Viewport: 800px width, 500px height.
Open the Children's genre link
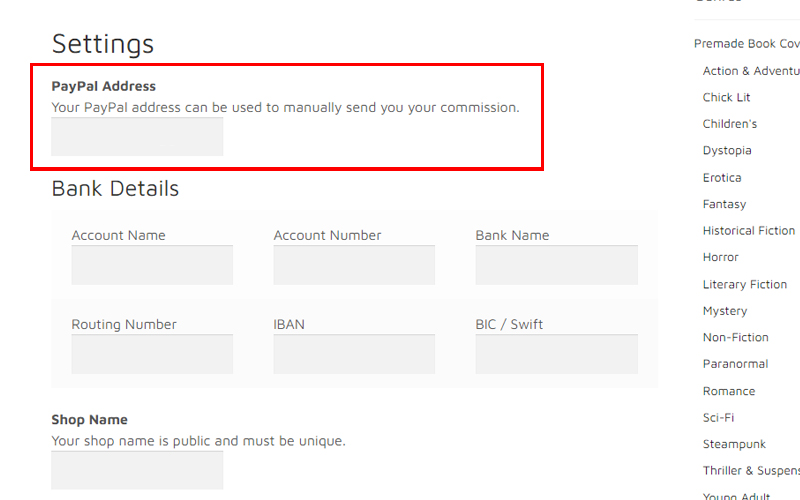coord(730,124)
